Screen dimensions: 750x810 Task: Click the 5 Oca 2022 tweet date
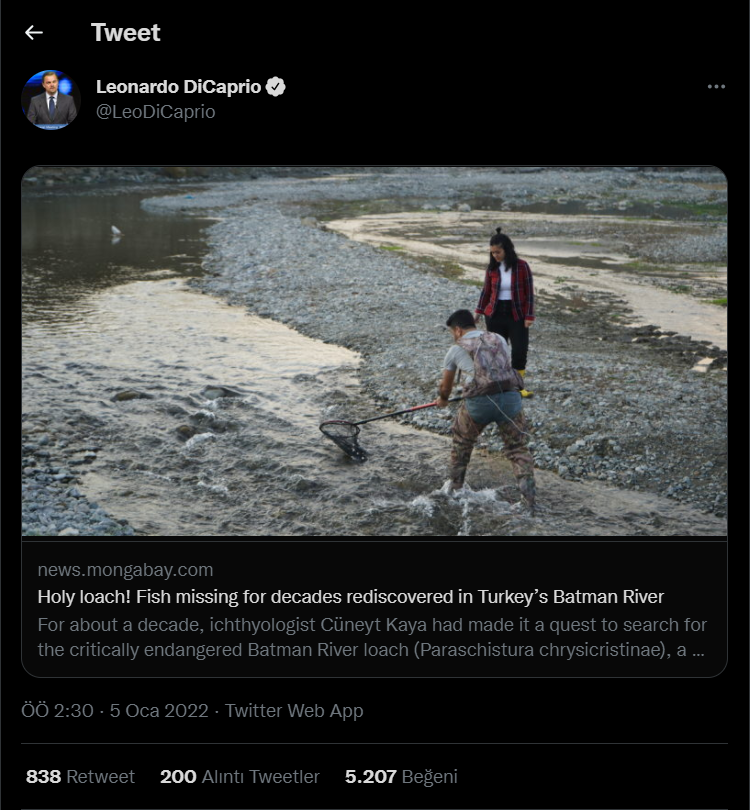(x=159, y=711)
